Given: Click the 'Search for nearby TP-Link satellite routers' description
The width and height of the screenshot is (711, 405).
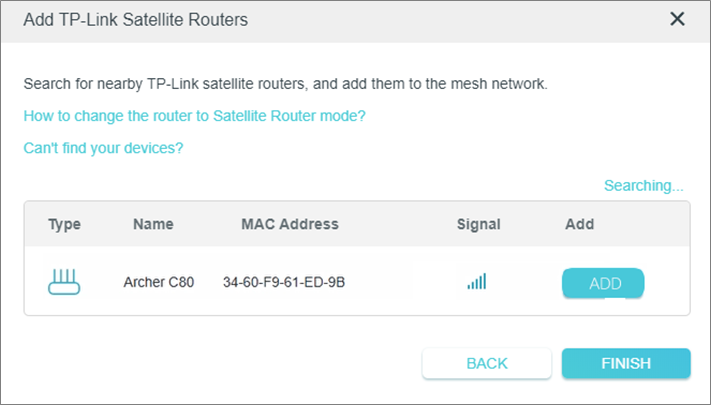Looking at the screenshot, I should (286, 84).
